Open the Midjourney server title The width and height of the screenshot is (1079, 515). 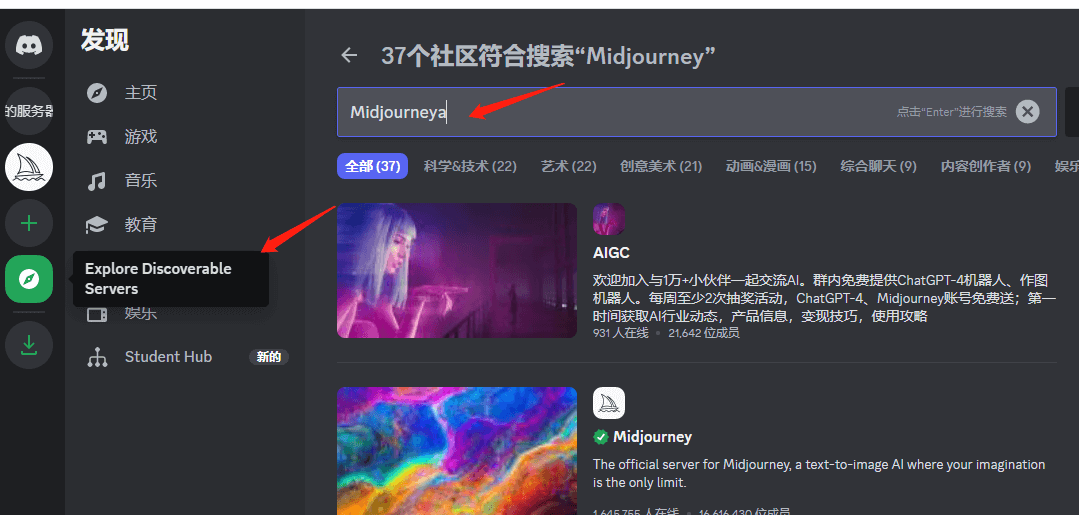(x=652, y=437)
